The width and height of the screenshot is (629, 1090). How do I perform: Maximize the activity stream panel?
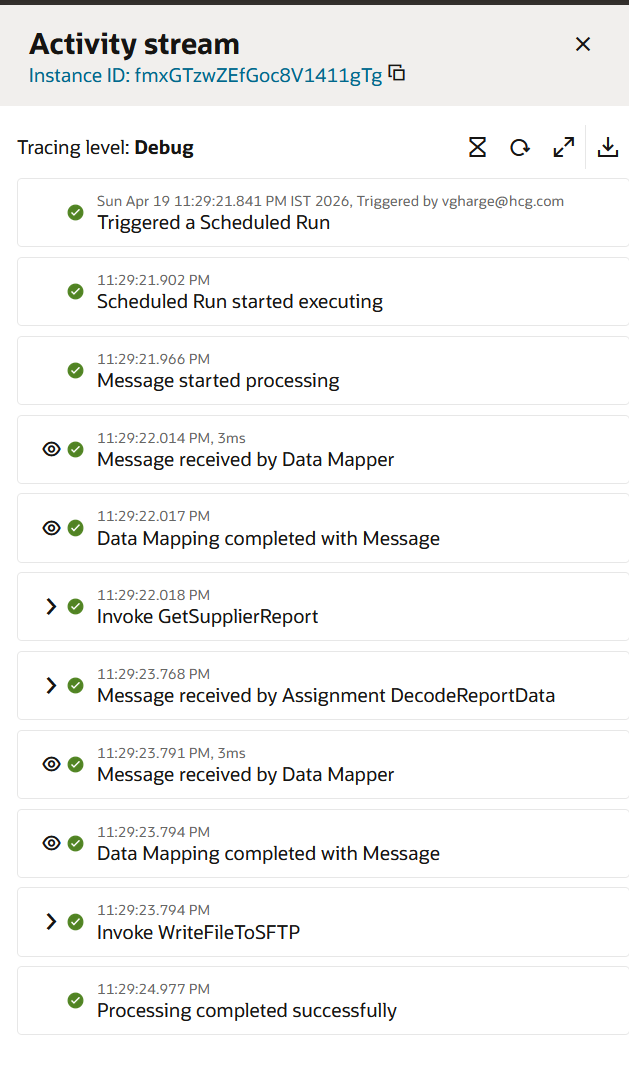pyautogui.click(x=564, y=147)
